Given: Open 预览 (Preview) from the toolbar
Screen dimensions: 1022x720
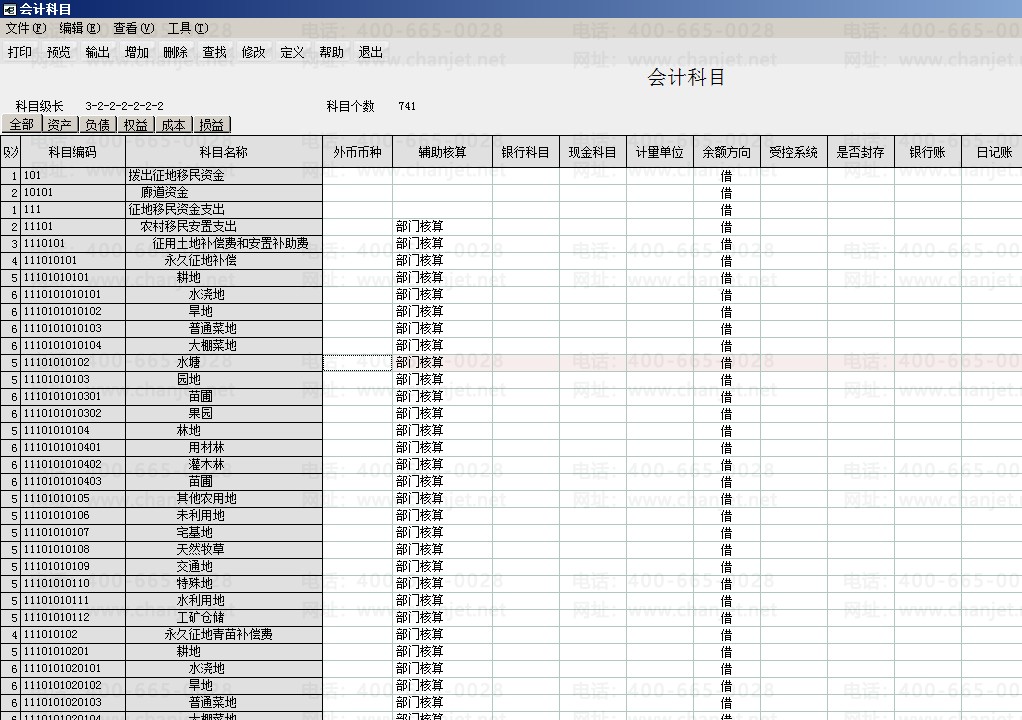Looking at the screenshot, I should point(59,52).
